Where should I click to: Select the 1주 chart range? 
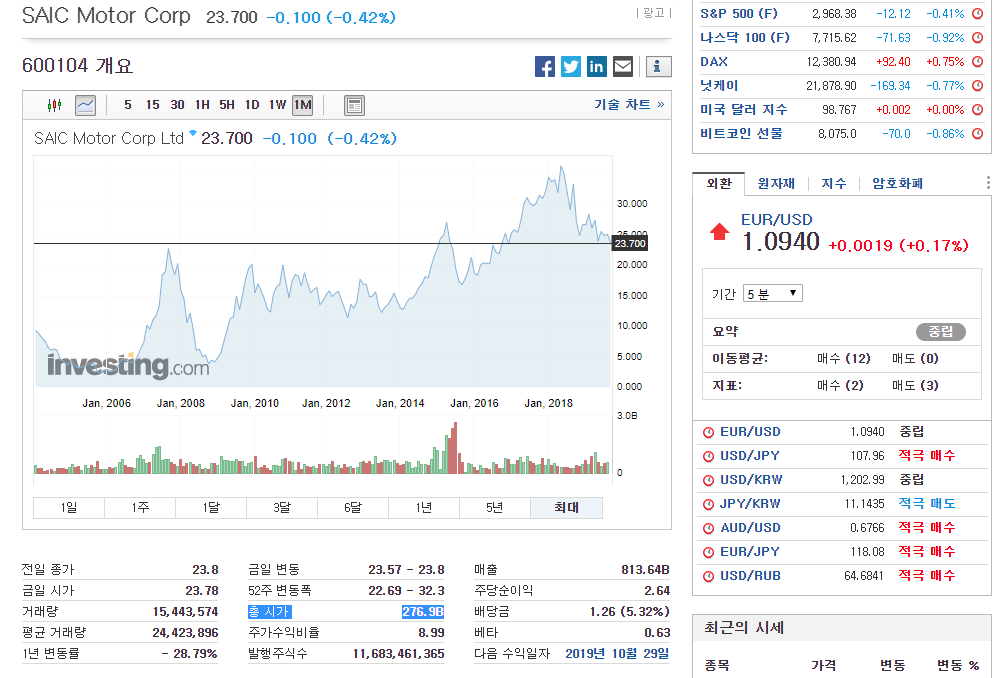click(x=140, y=508)
